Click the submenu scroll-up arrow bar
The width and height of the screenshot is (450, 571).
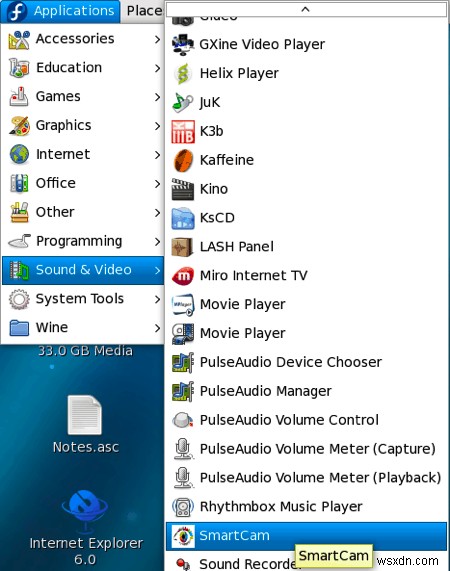tap(306, 9)
